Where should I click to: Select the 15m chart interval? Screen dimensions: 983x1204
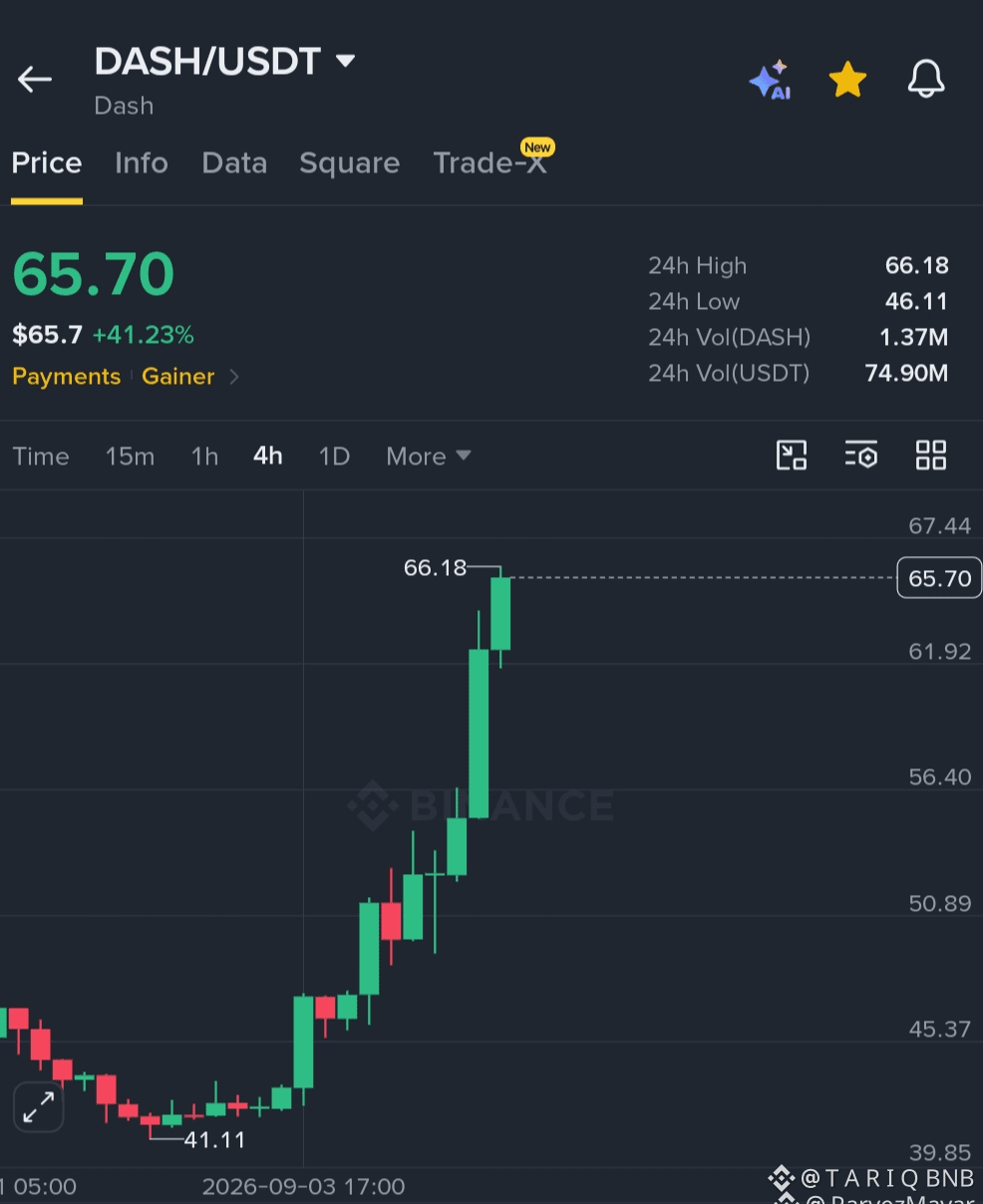(131, 456)
